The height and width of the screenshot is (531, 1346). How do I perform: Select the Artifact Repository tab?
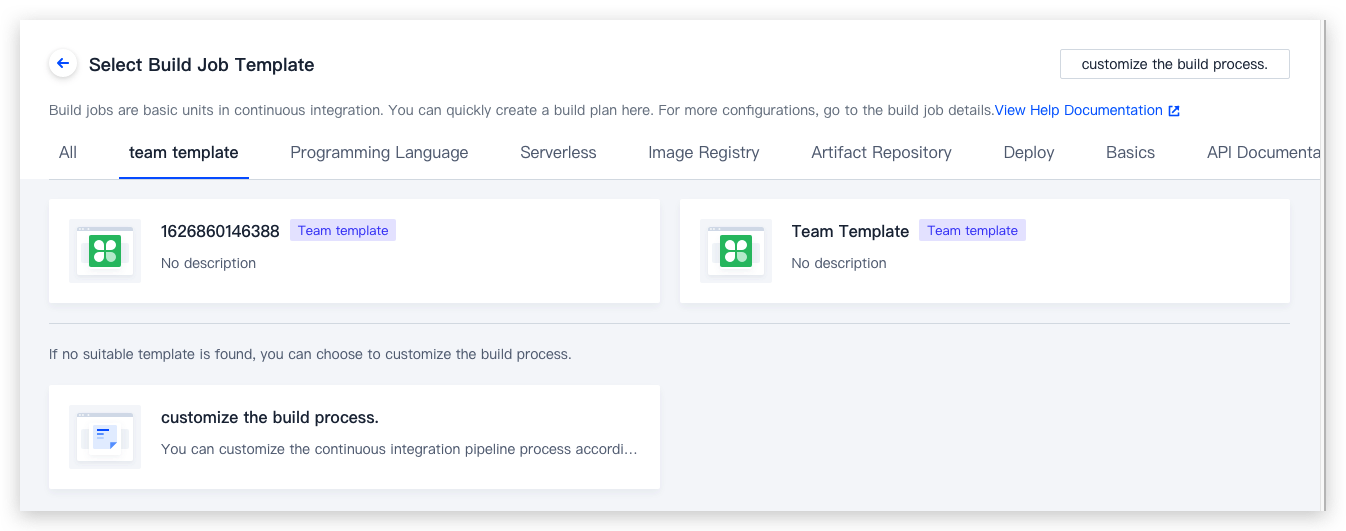click(x=881, y=153)
